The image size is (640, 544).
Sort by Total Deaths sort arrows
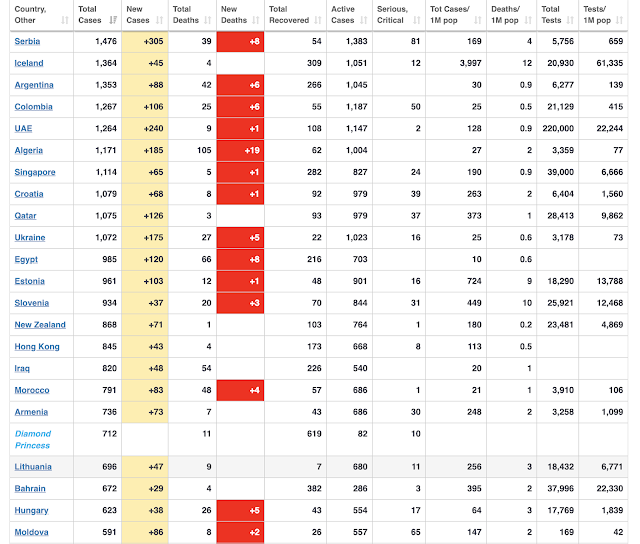point(208,20)
